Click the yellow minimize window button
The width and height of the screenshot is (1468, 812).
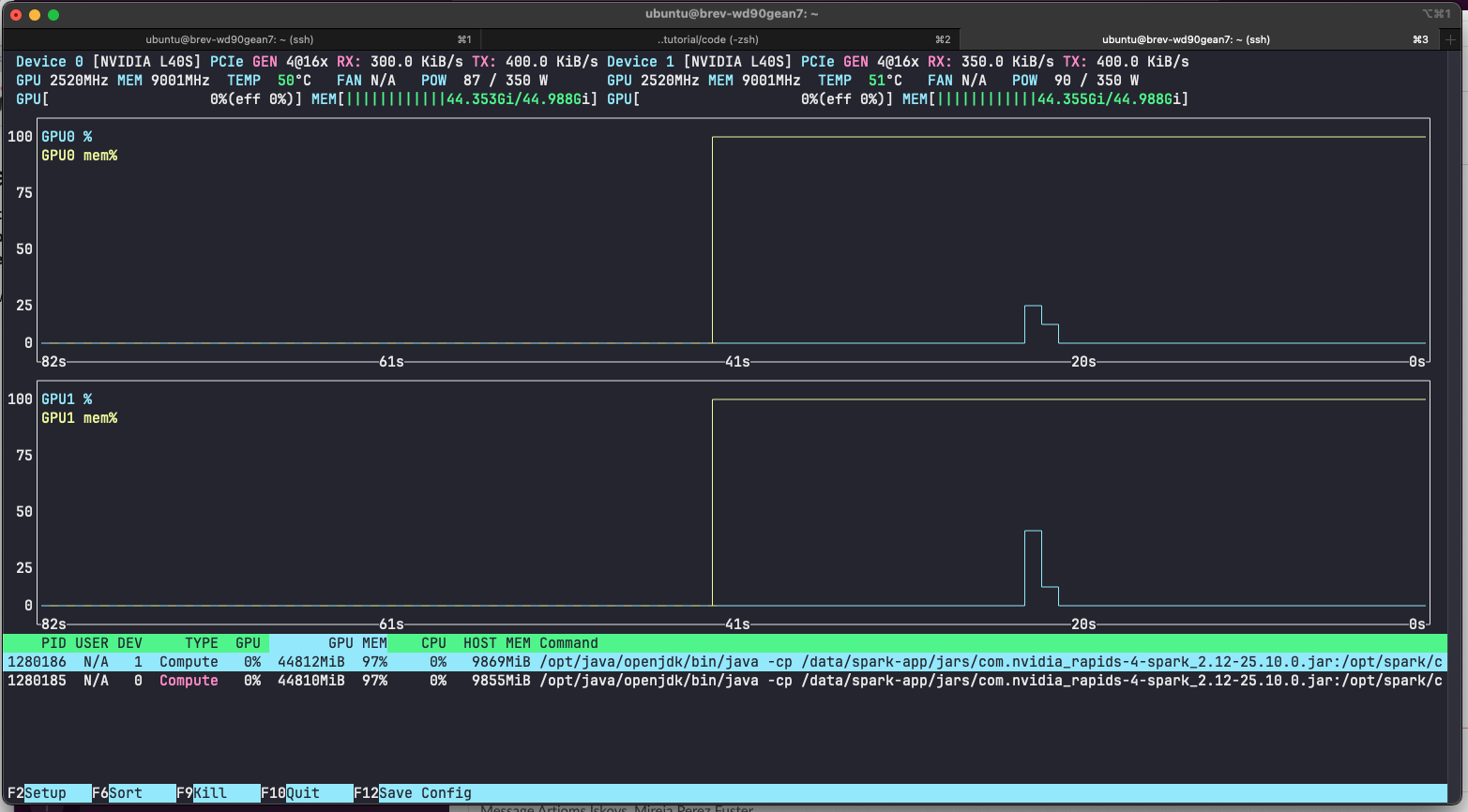(x=35, y=14)
